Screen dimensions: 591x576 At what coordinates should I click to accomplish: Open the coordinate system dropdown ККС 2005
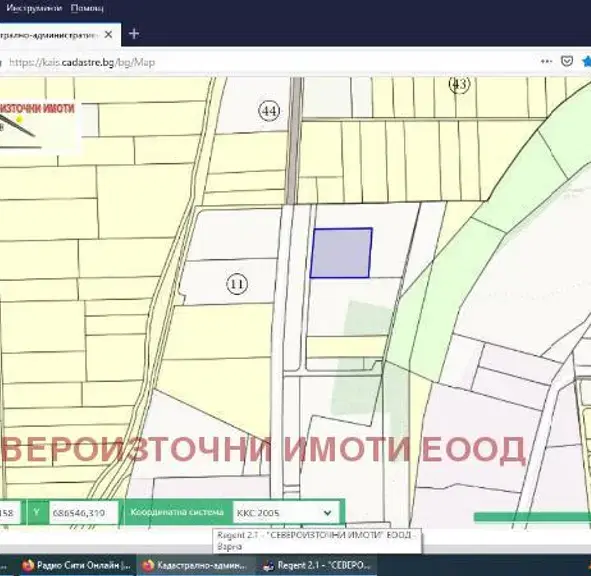285,513
